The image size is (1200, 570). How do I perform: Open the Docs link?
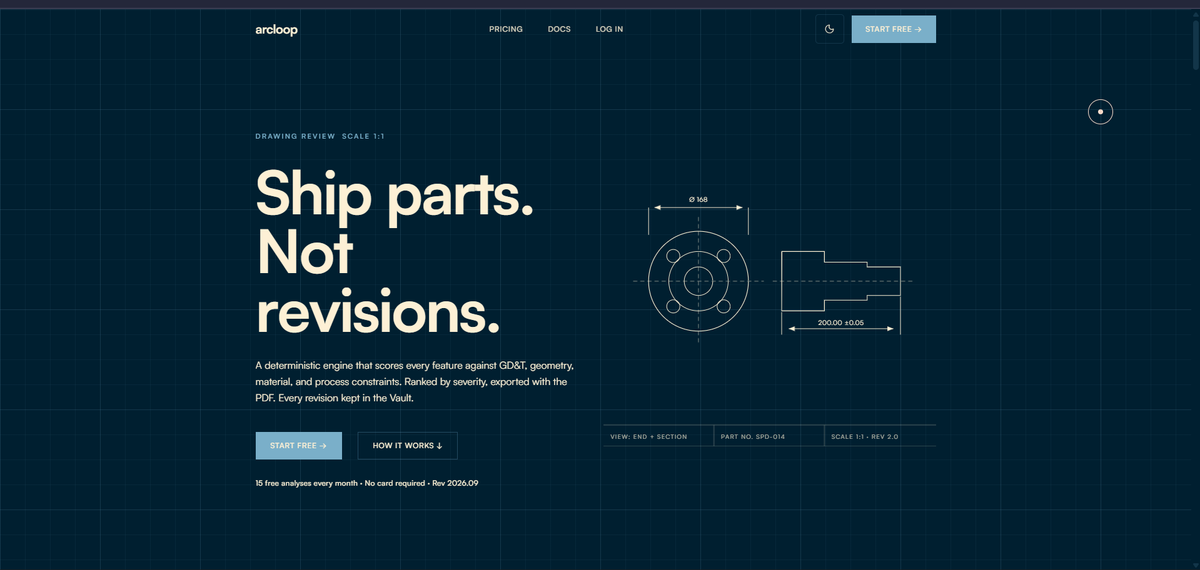(x=559, y=29)
